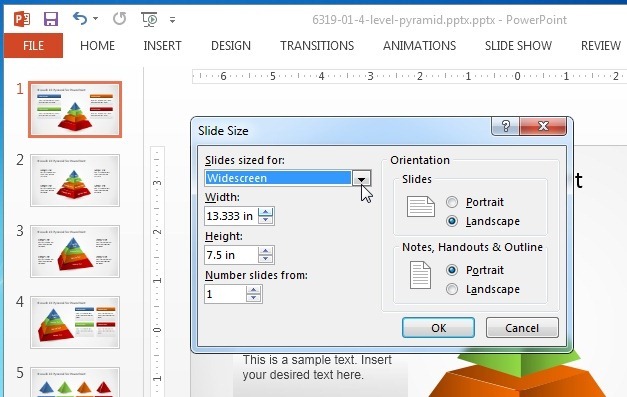Select Landscape orientation for Slides

tap(452, 221)
